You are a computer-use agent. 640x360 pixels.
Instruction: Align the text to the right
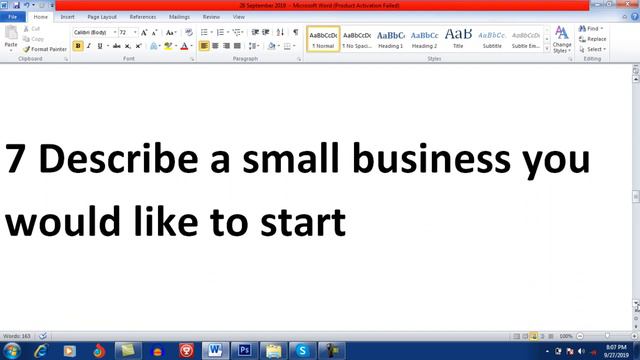coord(226,46)
